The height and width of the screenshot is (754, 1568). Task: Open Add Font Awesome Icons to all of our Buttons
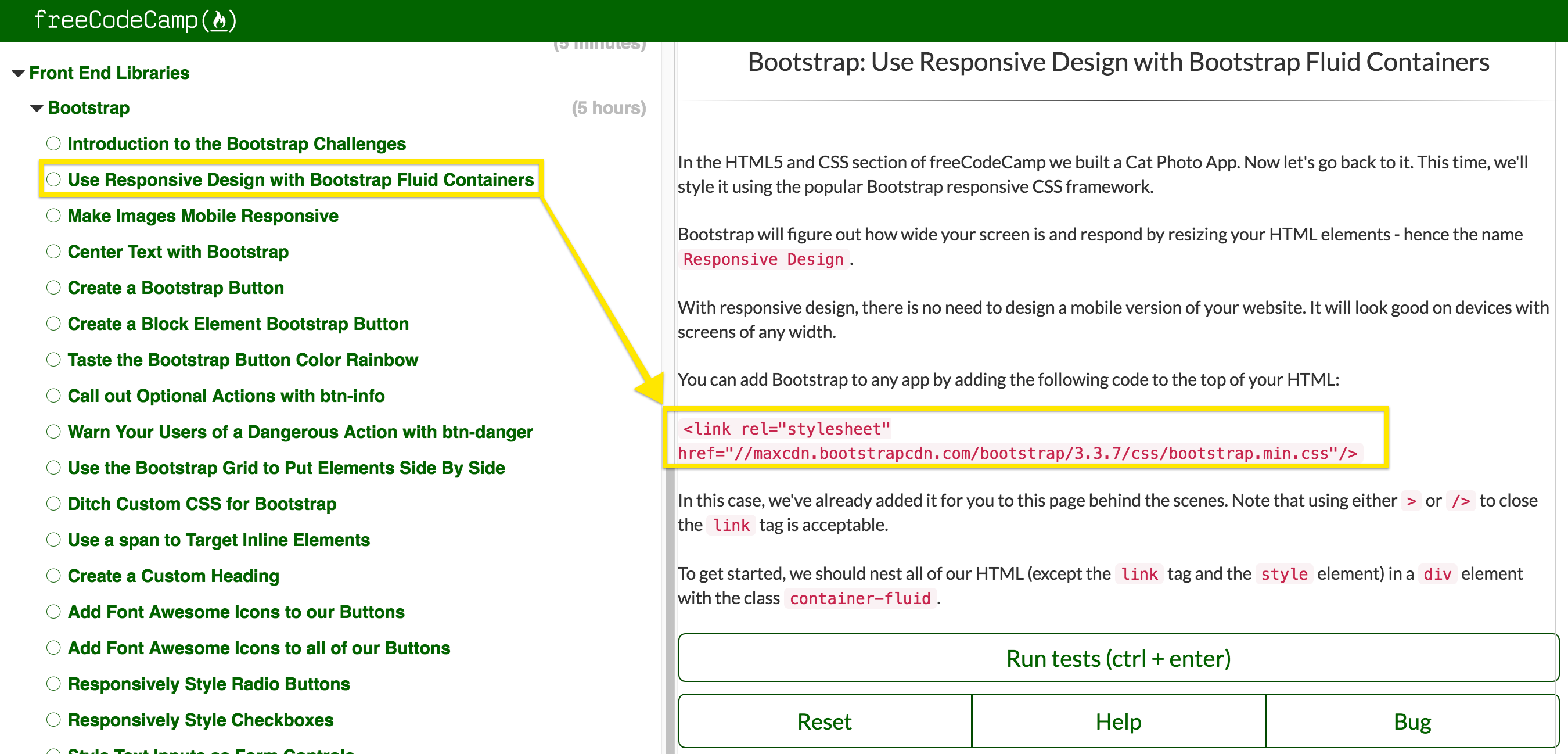pyautogui.click(x=258, y=648)
